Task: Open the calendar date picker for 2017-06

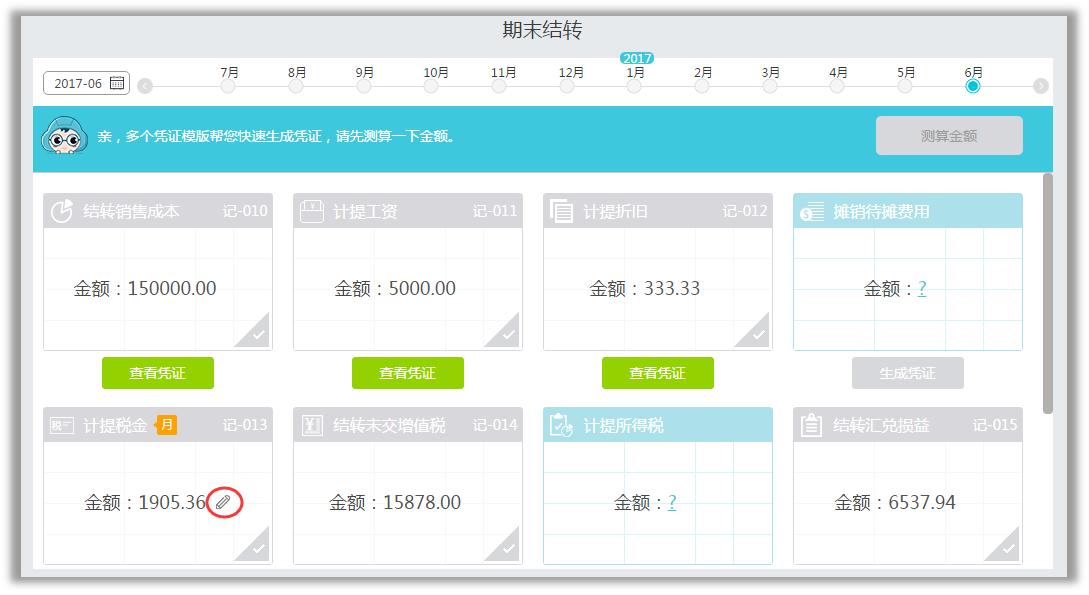Action: pos(117,83)
